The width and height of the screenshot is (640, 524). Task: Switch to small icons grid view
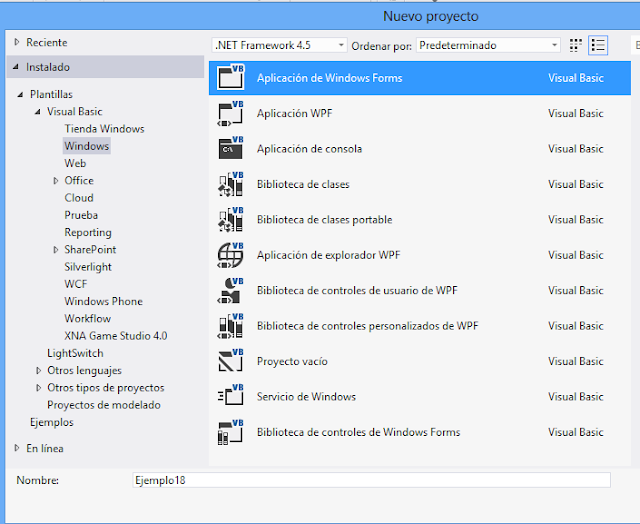point(576,45)
